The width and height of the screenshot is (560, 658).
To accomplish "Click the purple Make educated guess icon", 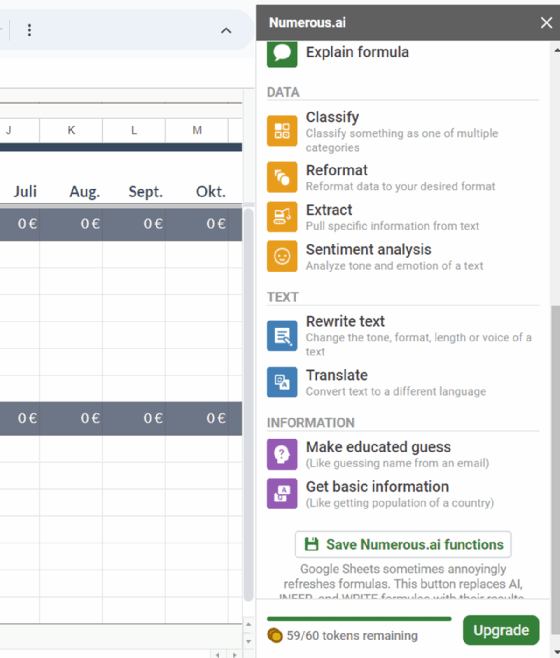I will [x=282, y=454].
